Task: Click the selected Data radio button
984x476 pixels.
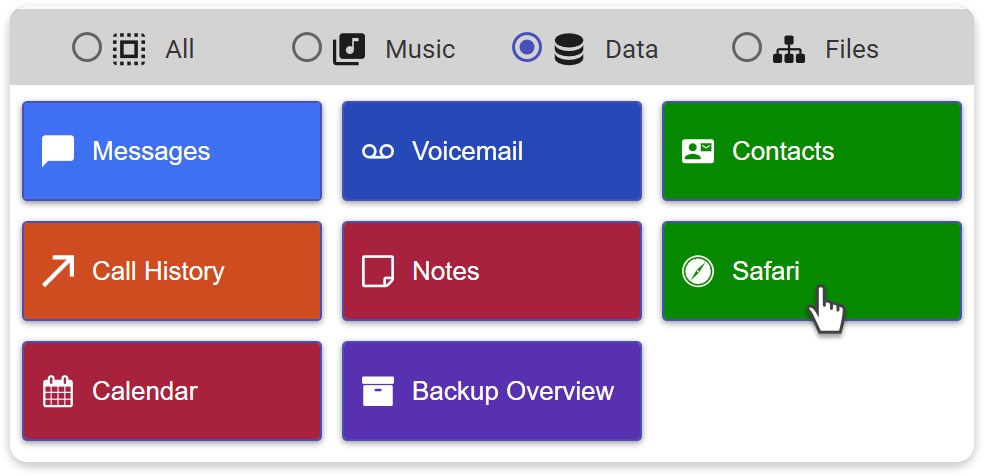Action: pos(527,48)
